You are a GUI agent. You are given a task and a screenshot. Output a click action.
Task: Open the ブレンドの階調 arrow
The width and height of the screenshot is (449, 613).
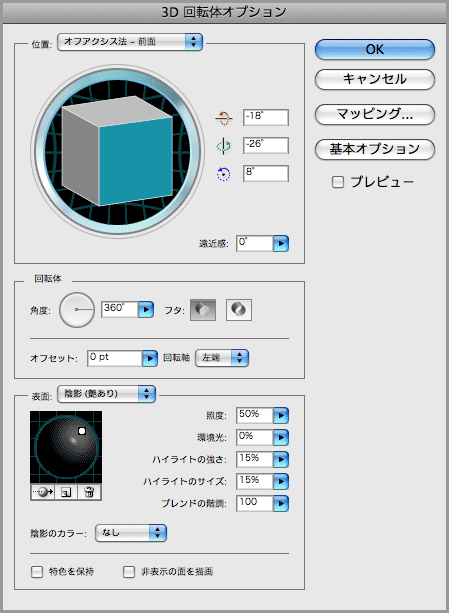point(281,504)
